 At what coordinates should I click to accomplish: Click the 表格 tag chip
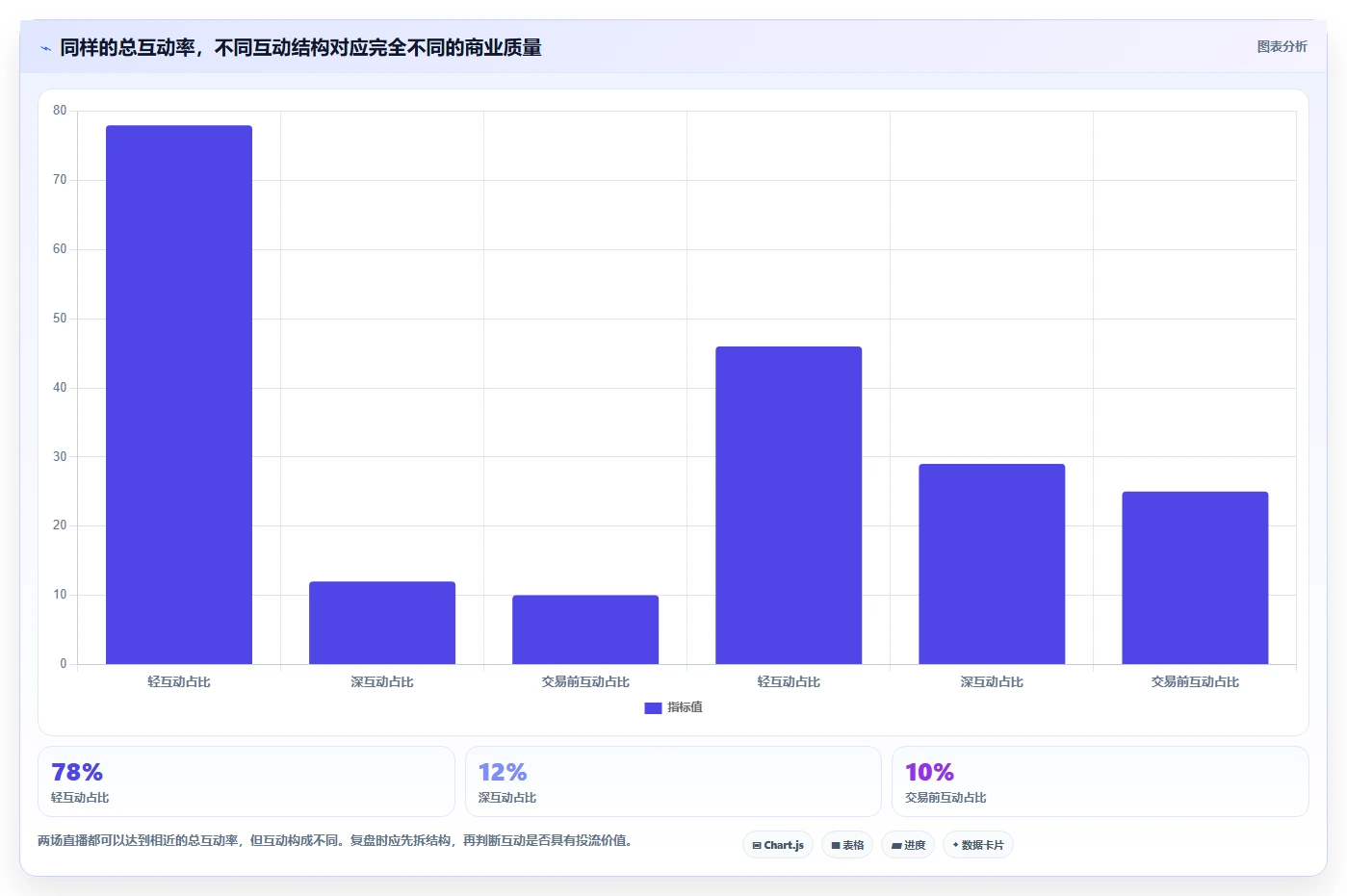point(847,845)
